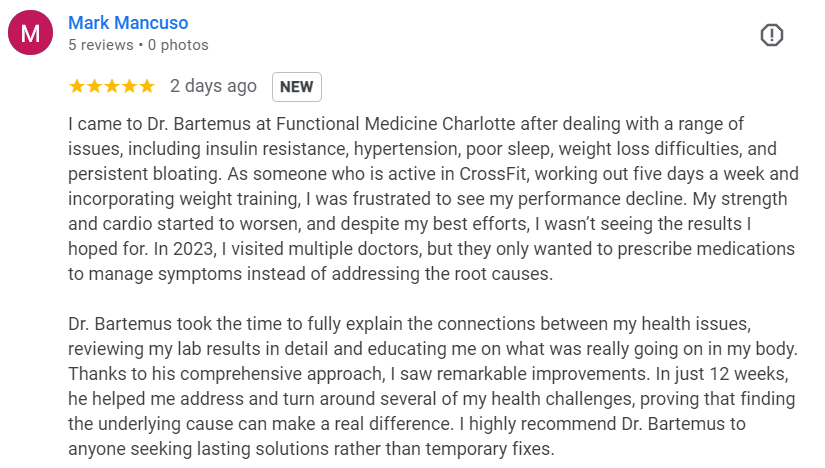Click the report review exclamation icon

772,35
